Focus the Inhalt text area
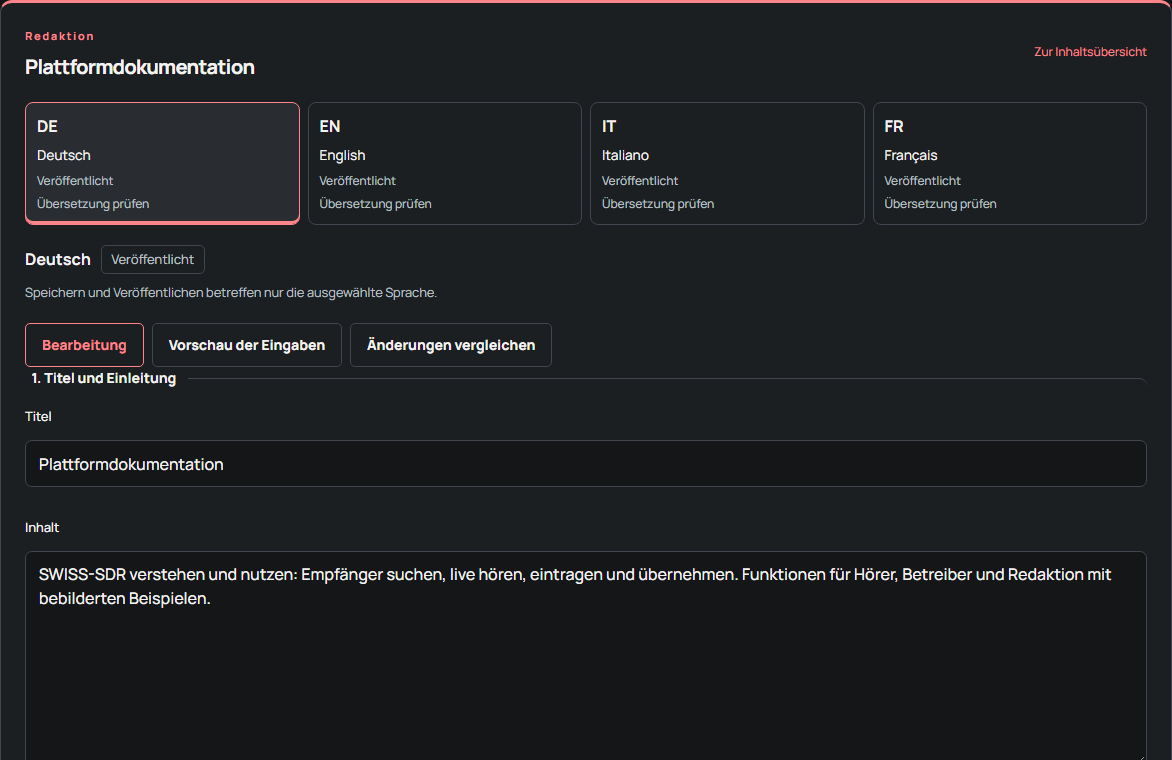The width and height of the screenshot is (1172, 760). click(x=586, y=655)
